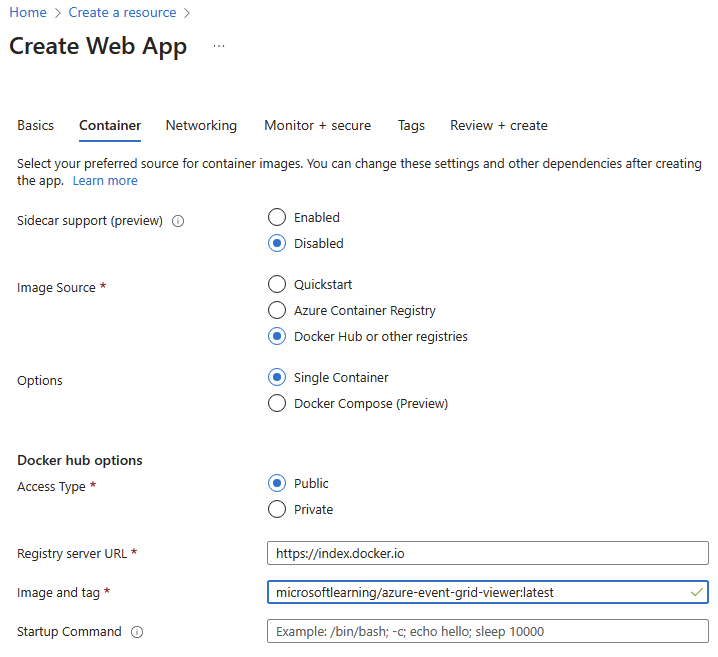This screenshot has height=657, width=718.
Task: Select the Disabled sidecar support option
Action: tap(277, 243)
